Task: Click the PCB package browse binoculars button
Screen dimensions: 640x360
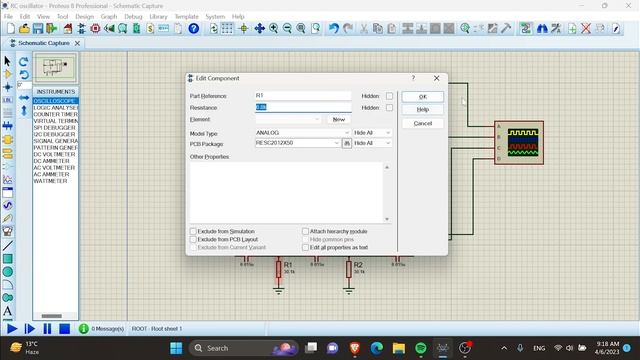Action: (x=347, y=143)
